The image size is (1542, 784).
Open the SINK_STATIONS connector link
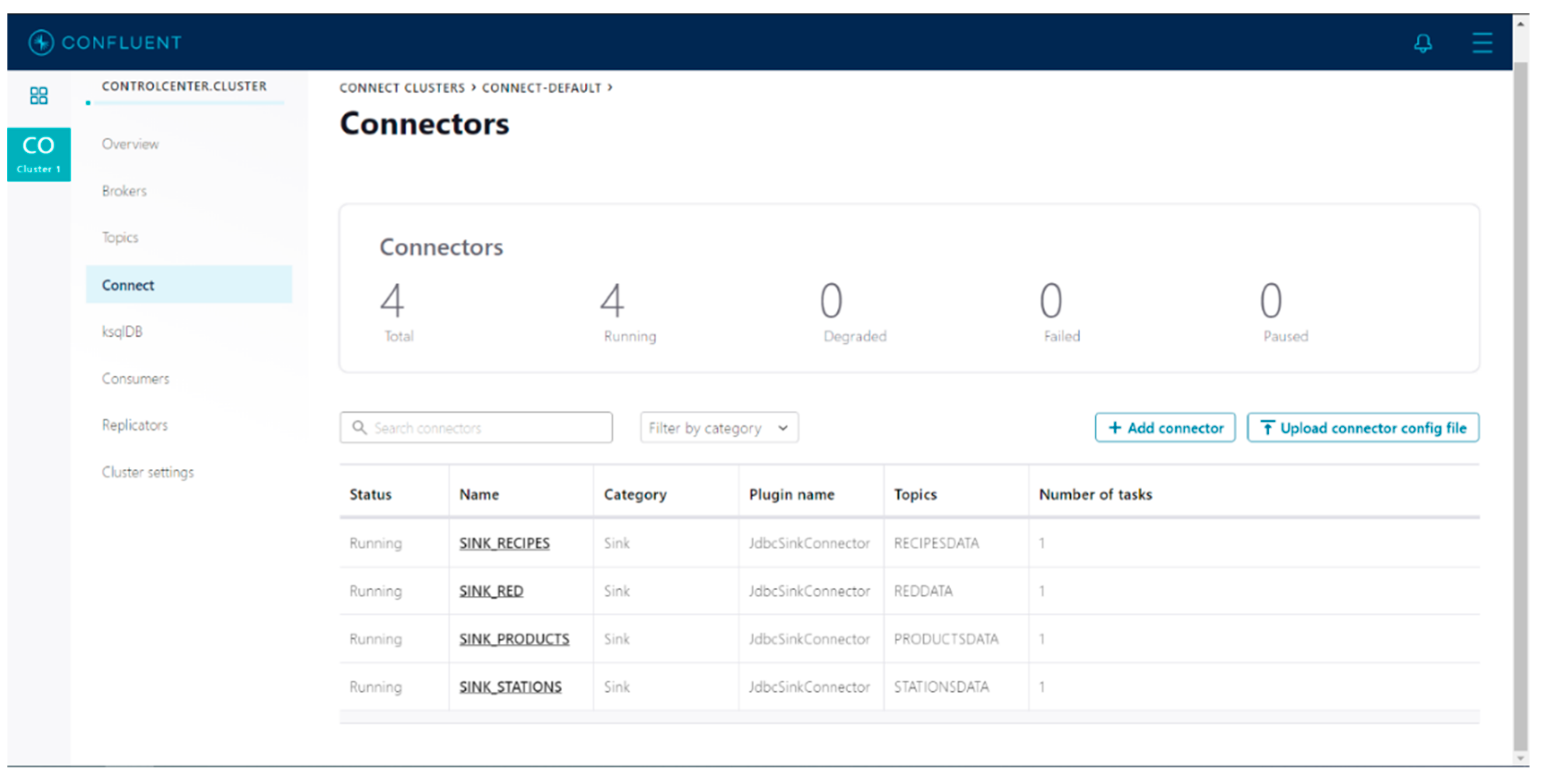pos(510,687)
